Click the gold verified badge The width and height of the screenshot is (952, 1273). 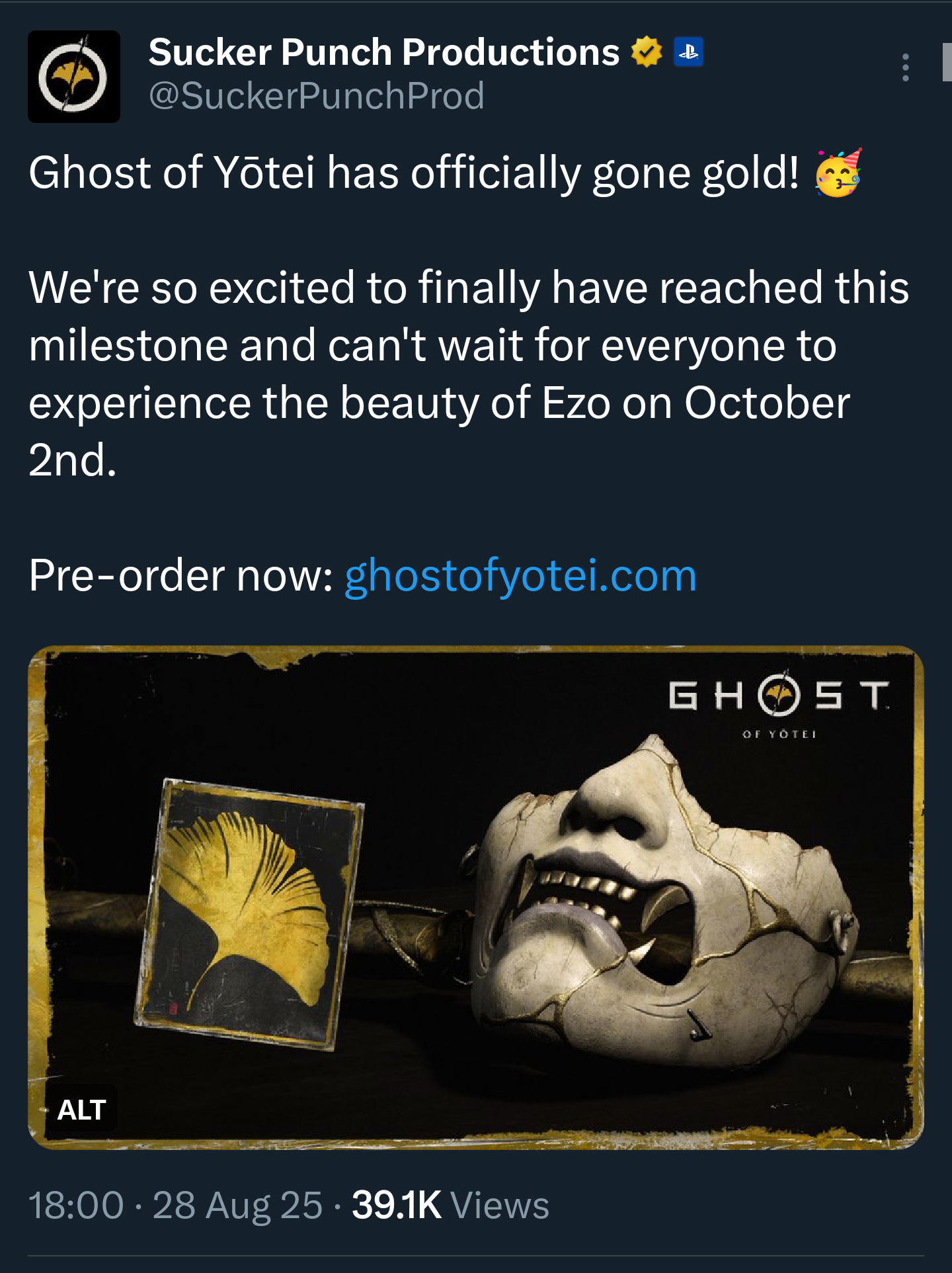tap(647, 52)
